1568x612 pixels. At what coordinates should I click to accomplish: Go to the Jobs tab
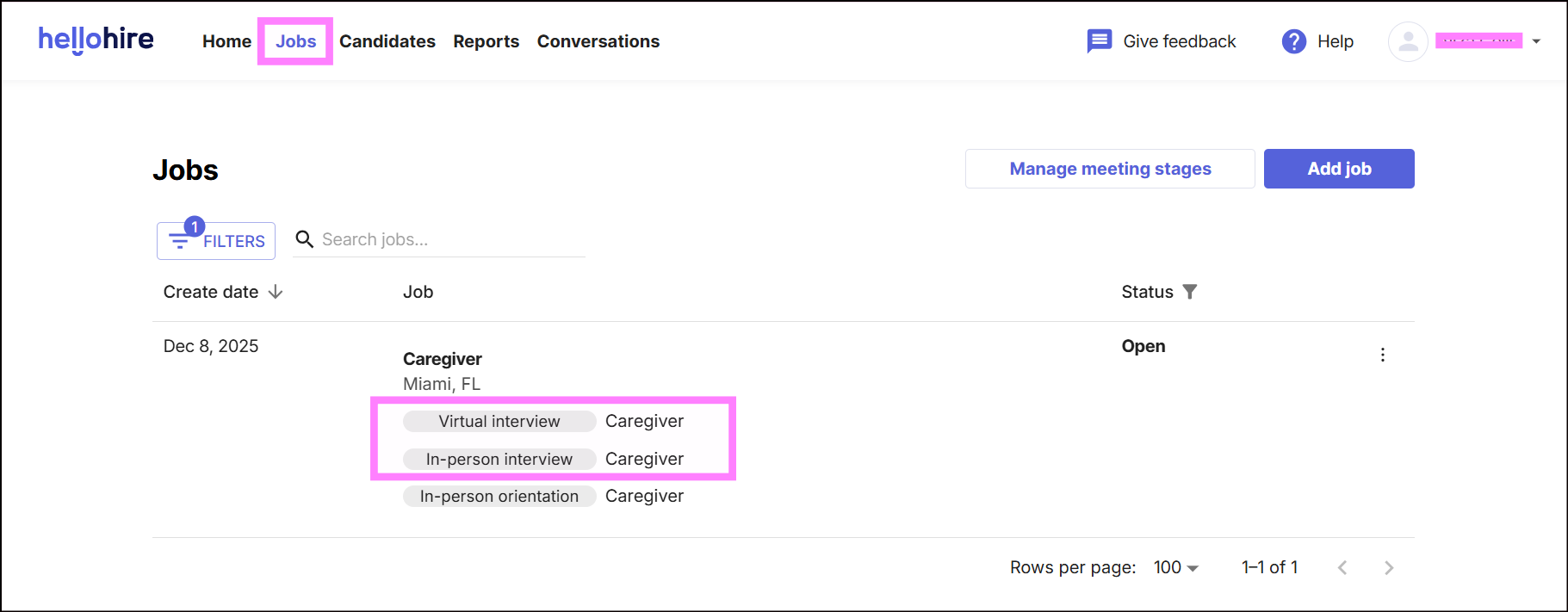click(295, 41)
